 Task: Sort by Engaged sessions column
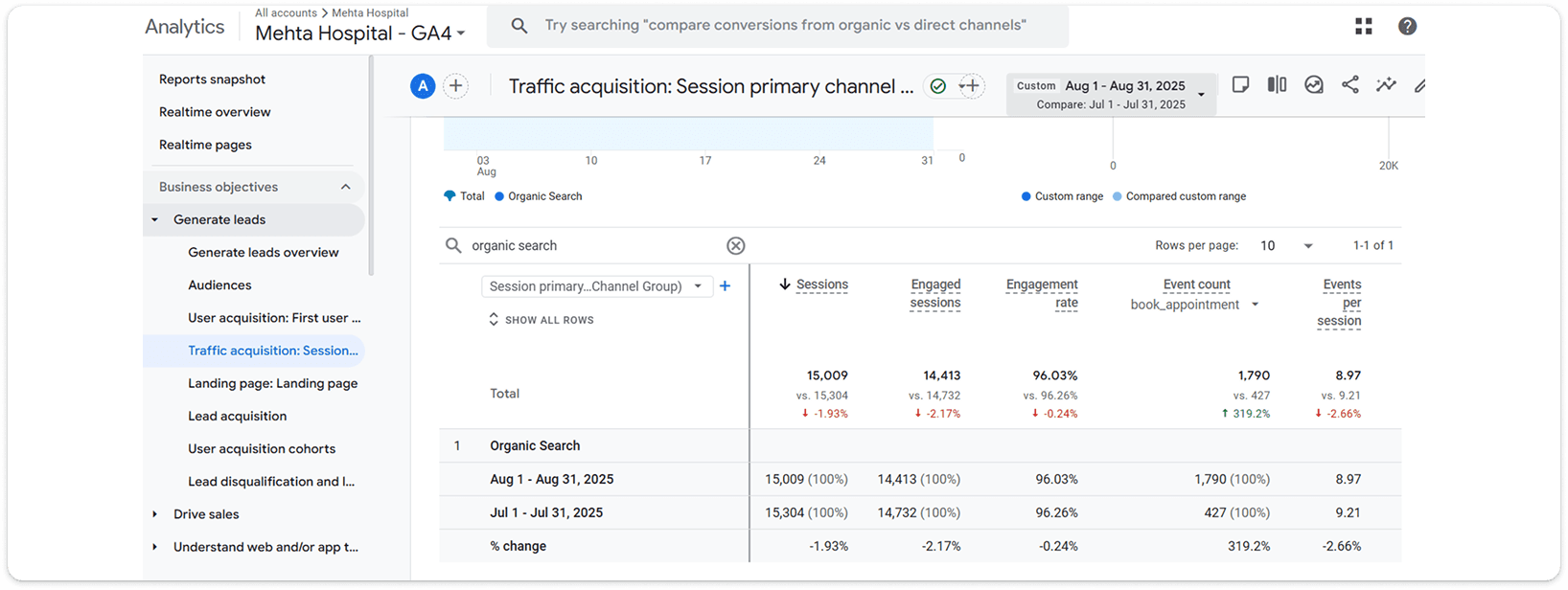point(935,293)
